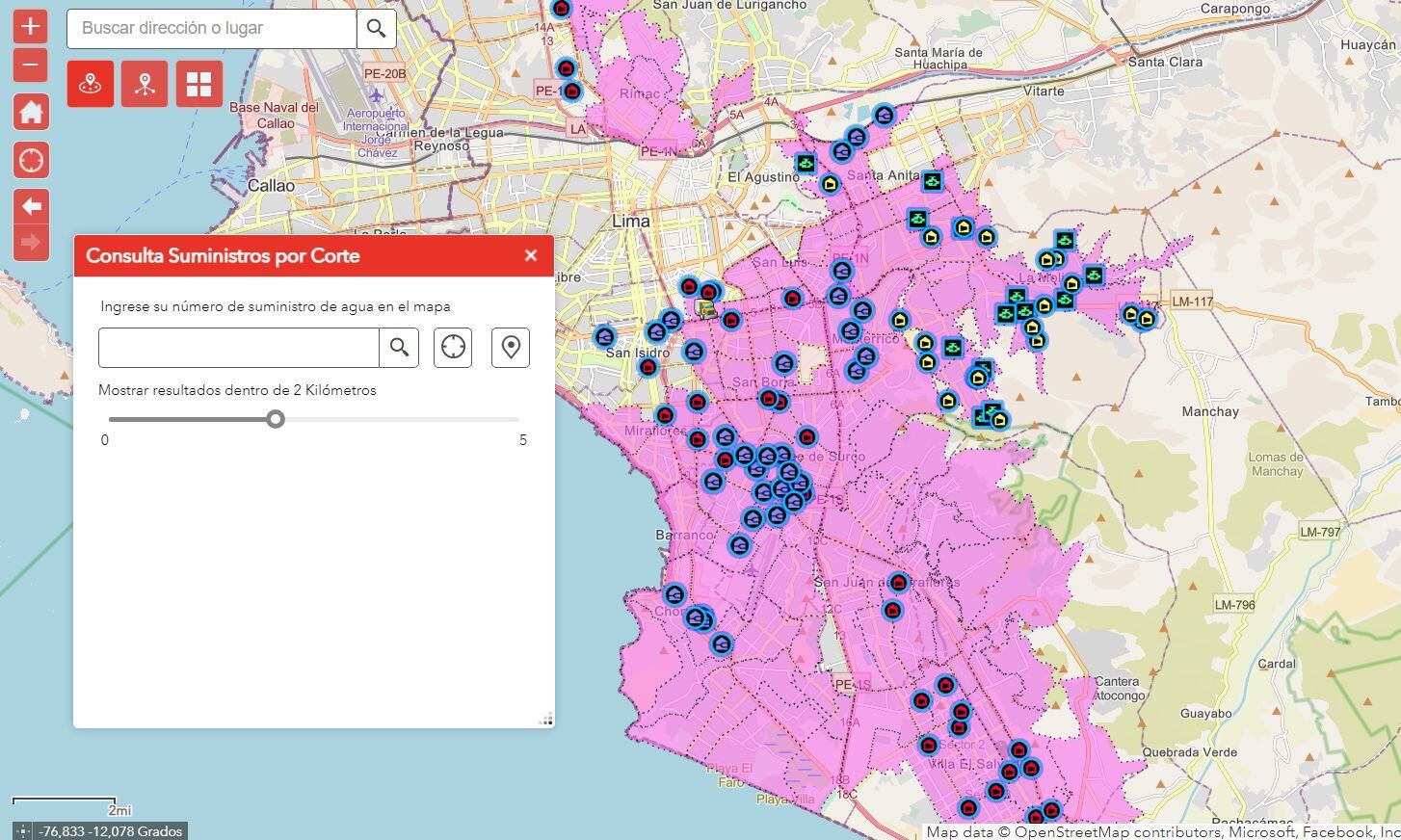Open the four-squares grid widget
The height and width of the screenshot is (840, 1401).
coord(198,84)
